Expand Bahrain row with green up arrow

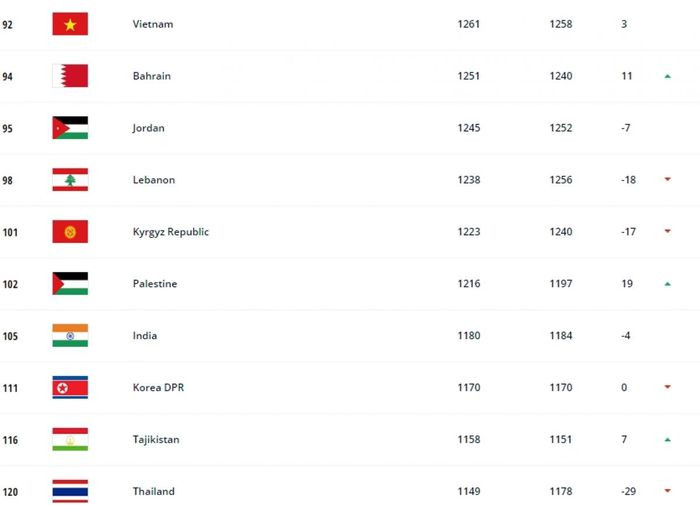(667, 76)
